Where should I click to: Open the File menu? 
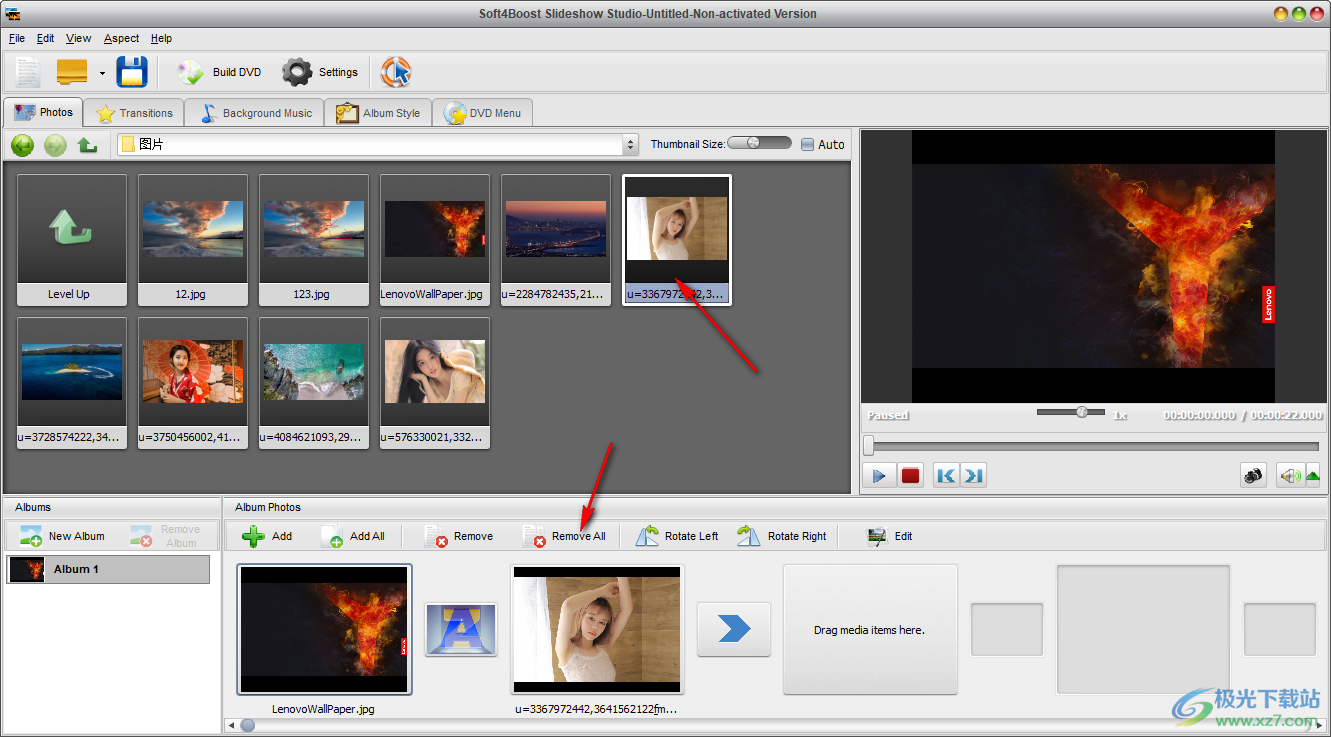pyautogui.click(x=17, y=38)
